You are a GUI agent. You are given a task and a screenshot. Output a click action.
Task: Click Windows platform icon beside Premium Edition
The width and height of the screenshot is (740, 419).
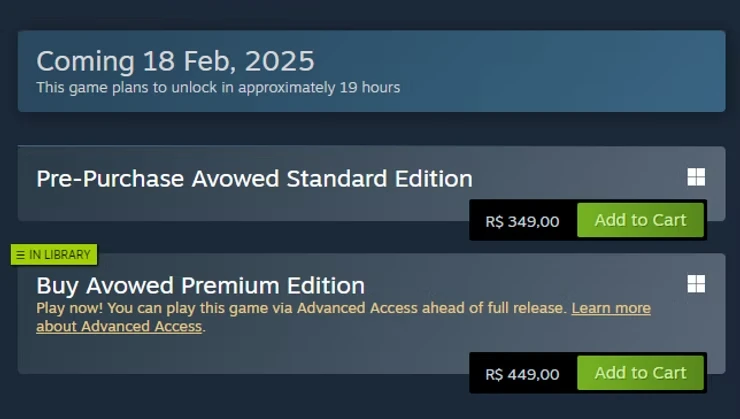coord(696,284)
